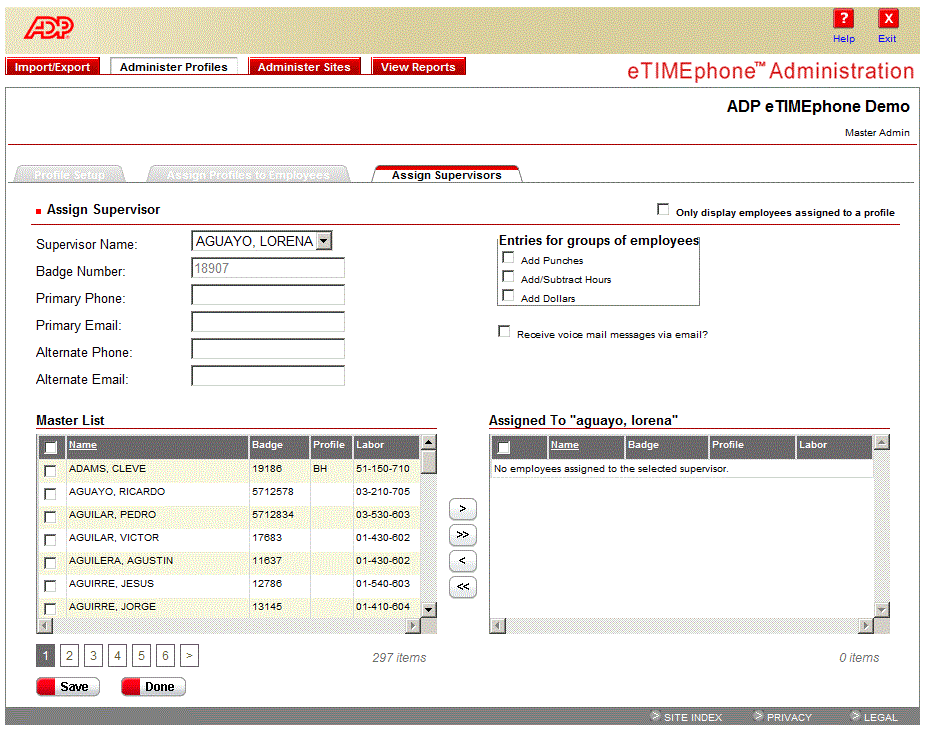Open the Supervisor Name dropdown
926x729 pixels.
point(324,240)
